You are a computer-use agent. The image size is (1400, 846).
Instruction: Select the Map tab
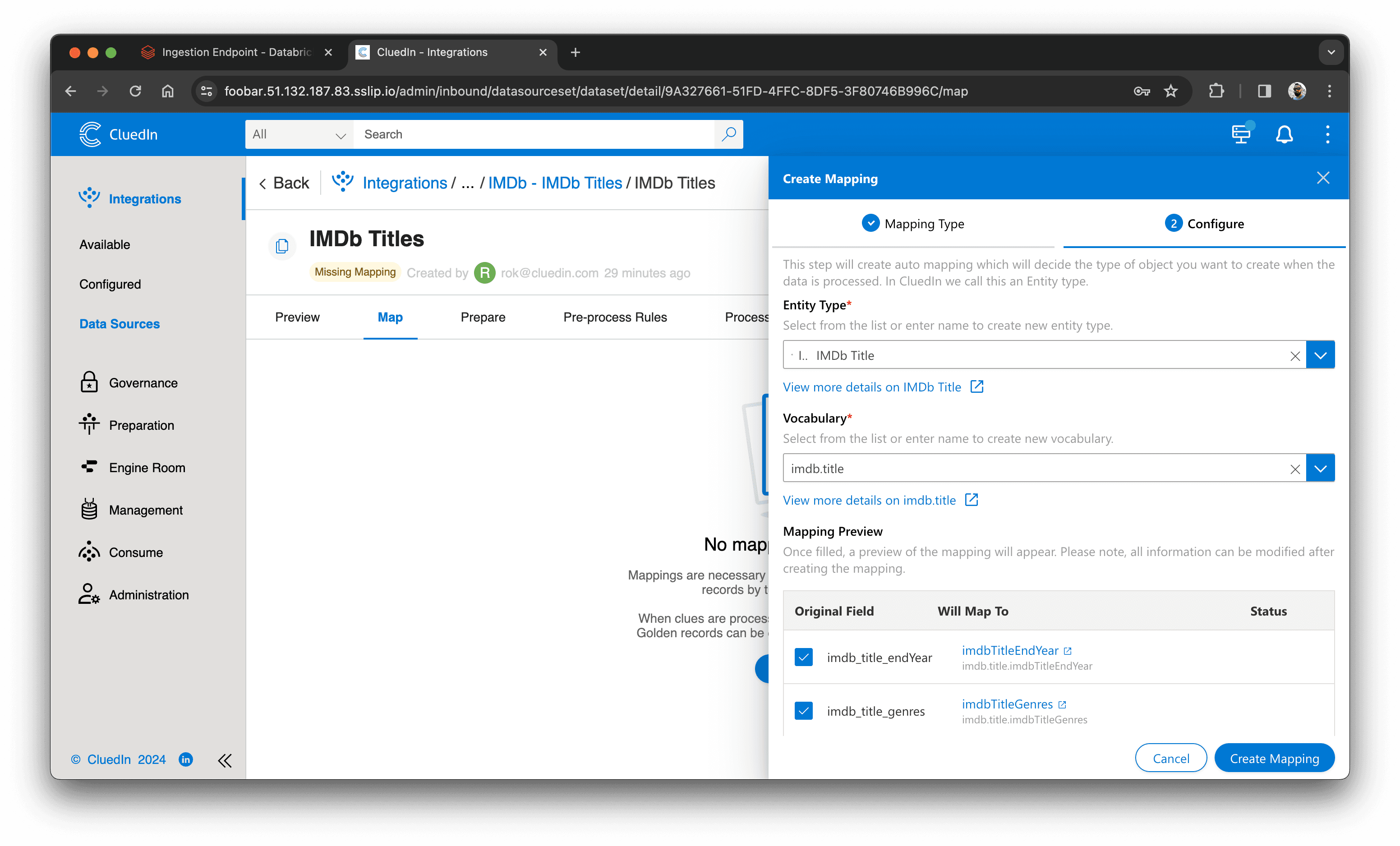(390, 317)
